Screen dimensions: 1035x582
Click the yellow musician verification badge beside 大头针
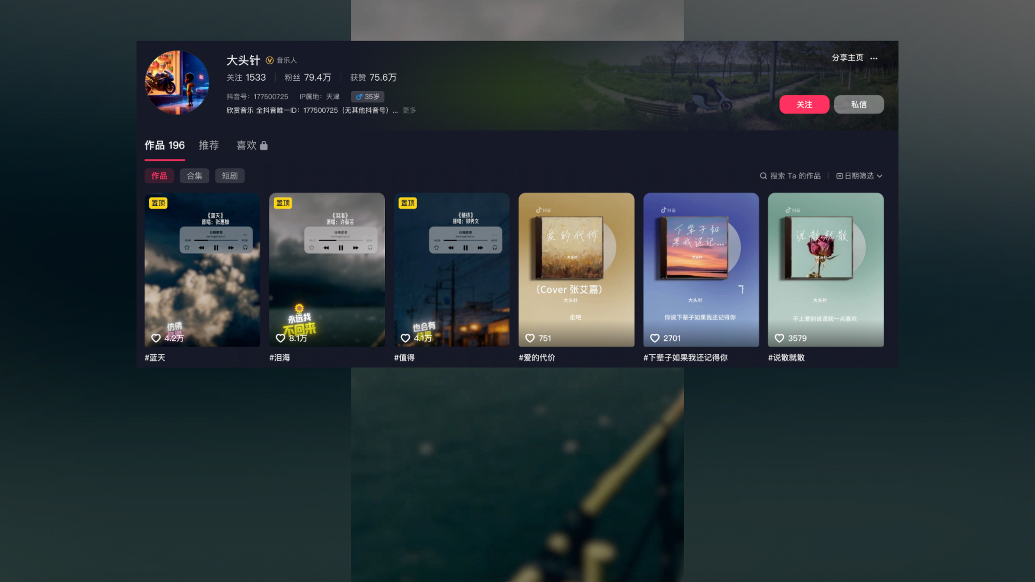[x=269, y=60]
